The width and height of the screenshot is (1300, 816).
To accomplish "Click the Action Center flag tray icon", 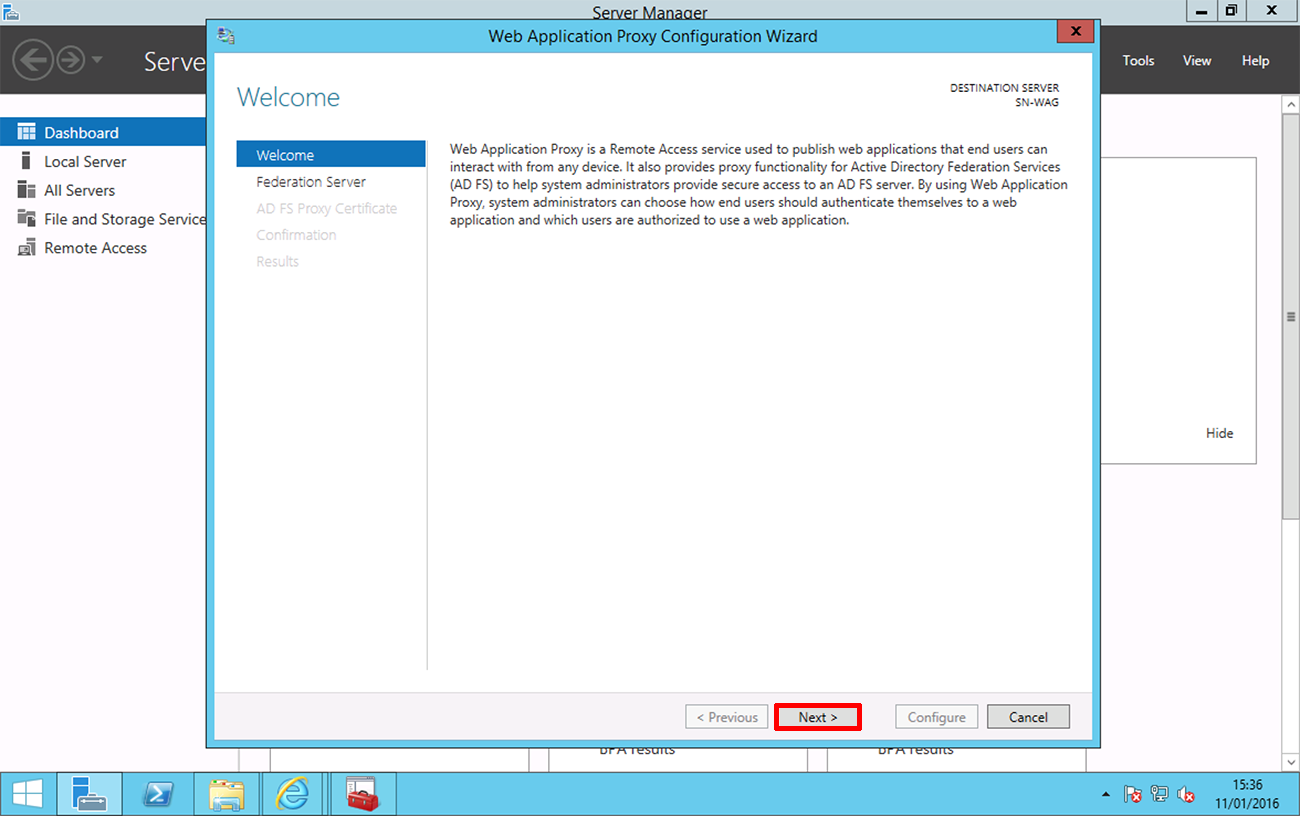I will (1133, 794).
